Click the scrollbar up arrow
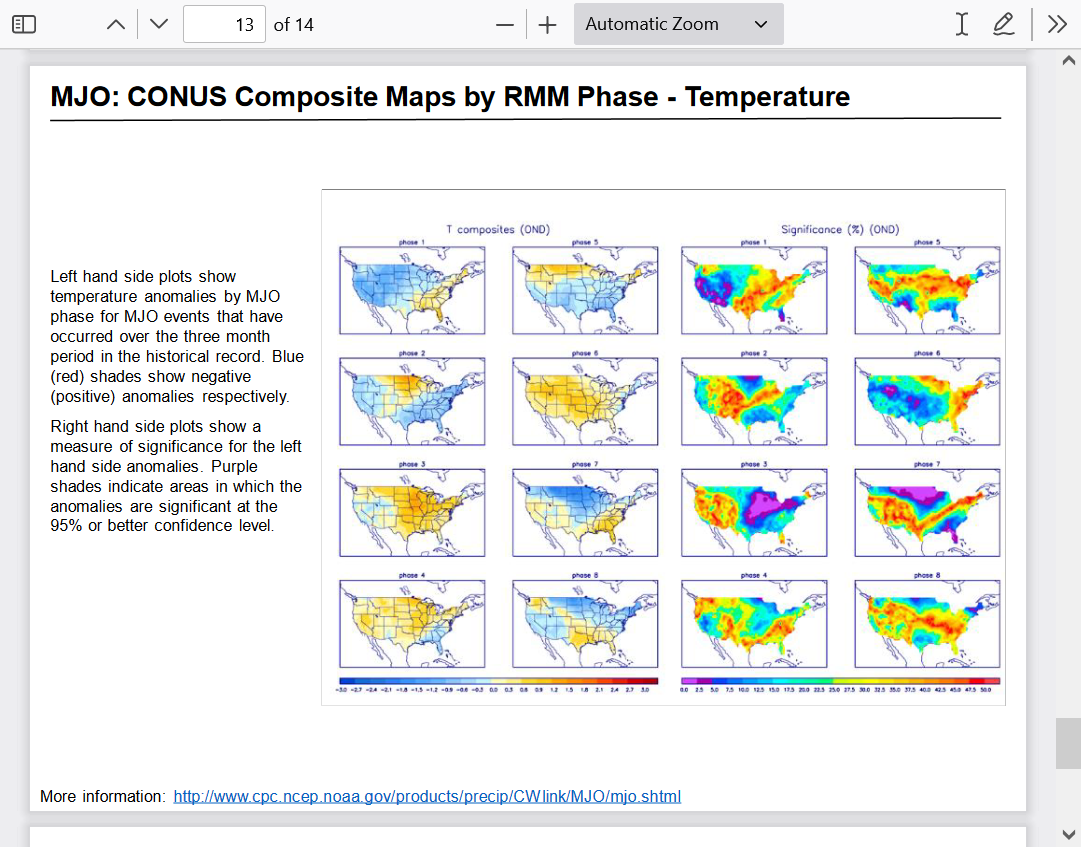The width and height of the screenshot is (1081, 847). (1067, 61)
